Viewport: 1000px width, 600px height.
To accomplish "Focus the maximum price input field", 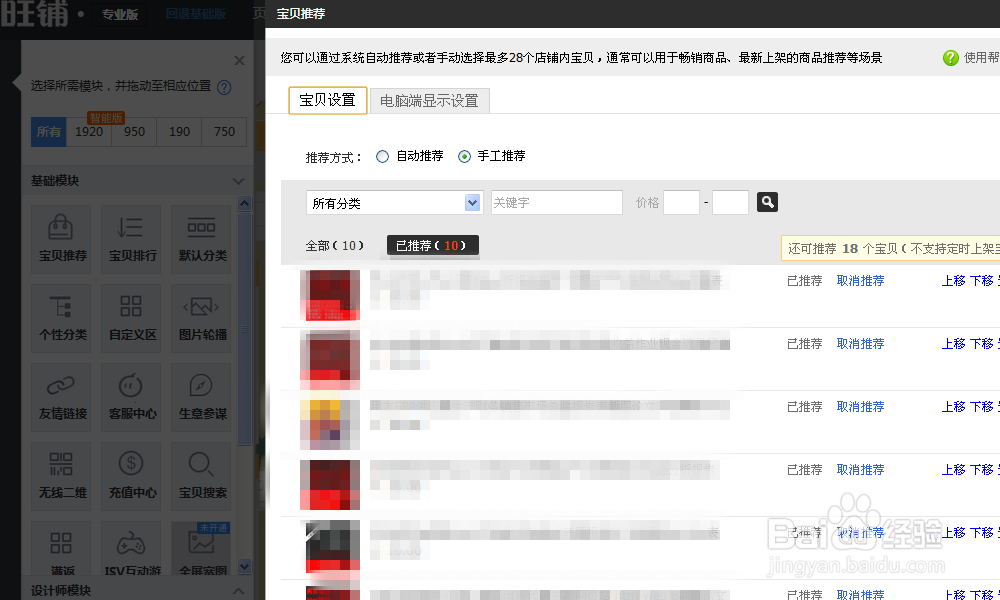I will pyautogui.click(x=730, y=203).
